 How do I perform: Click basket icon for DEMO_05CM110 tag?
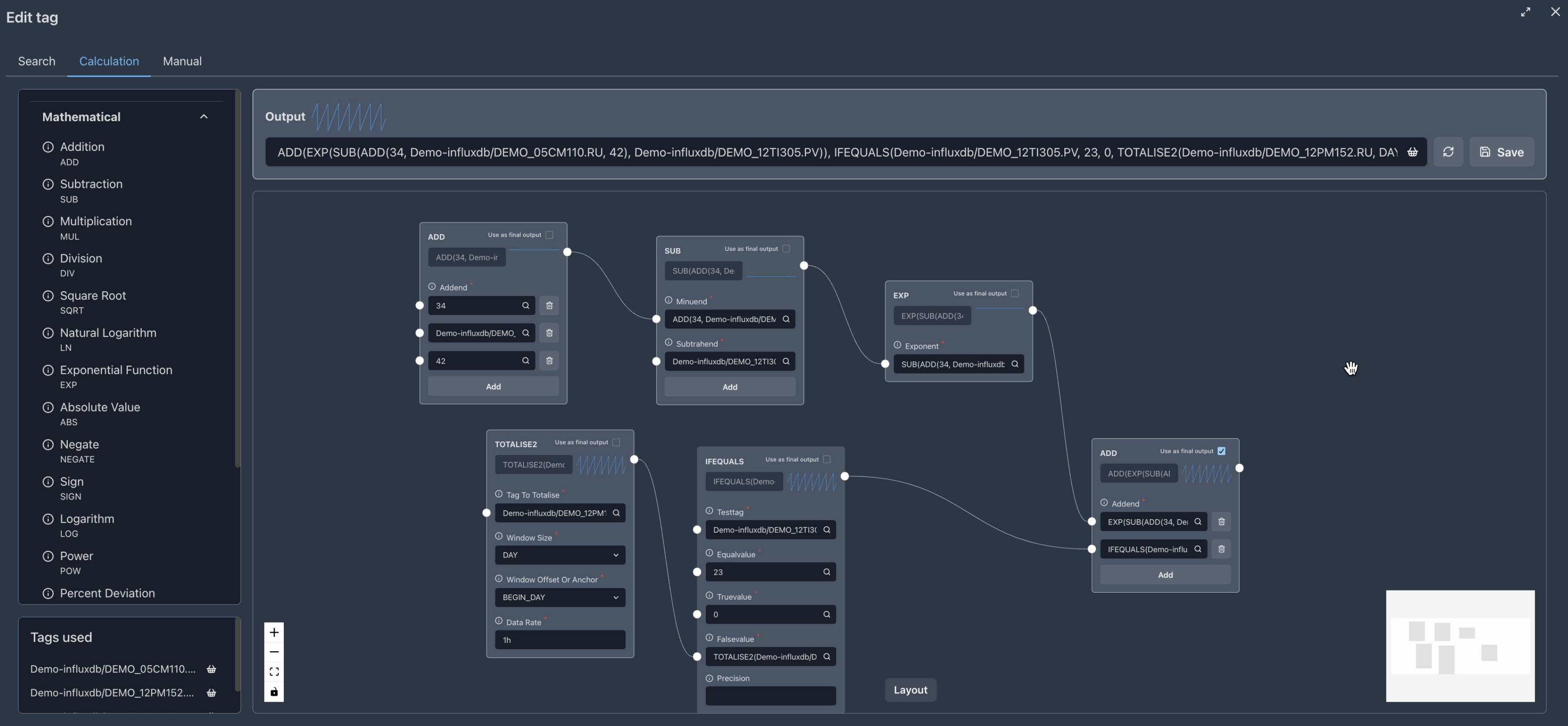[x=211, y=669]
